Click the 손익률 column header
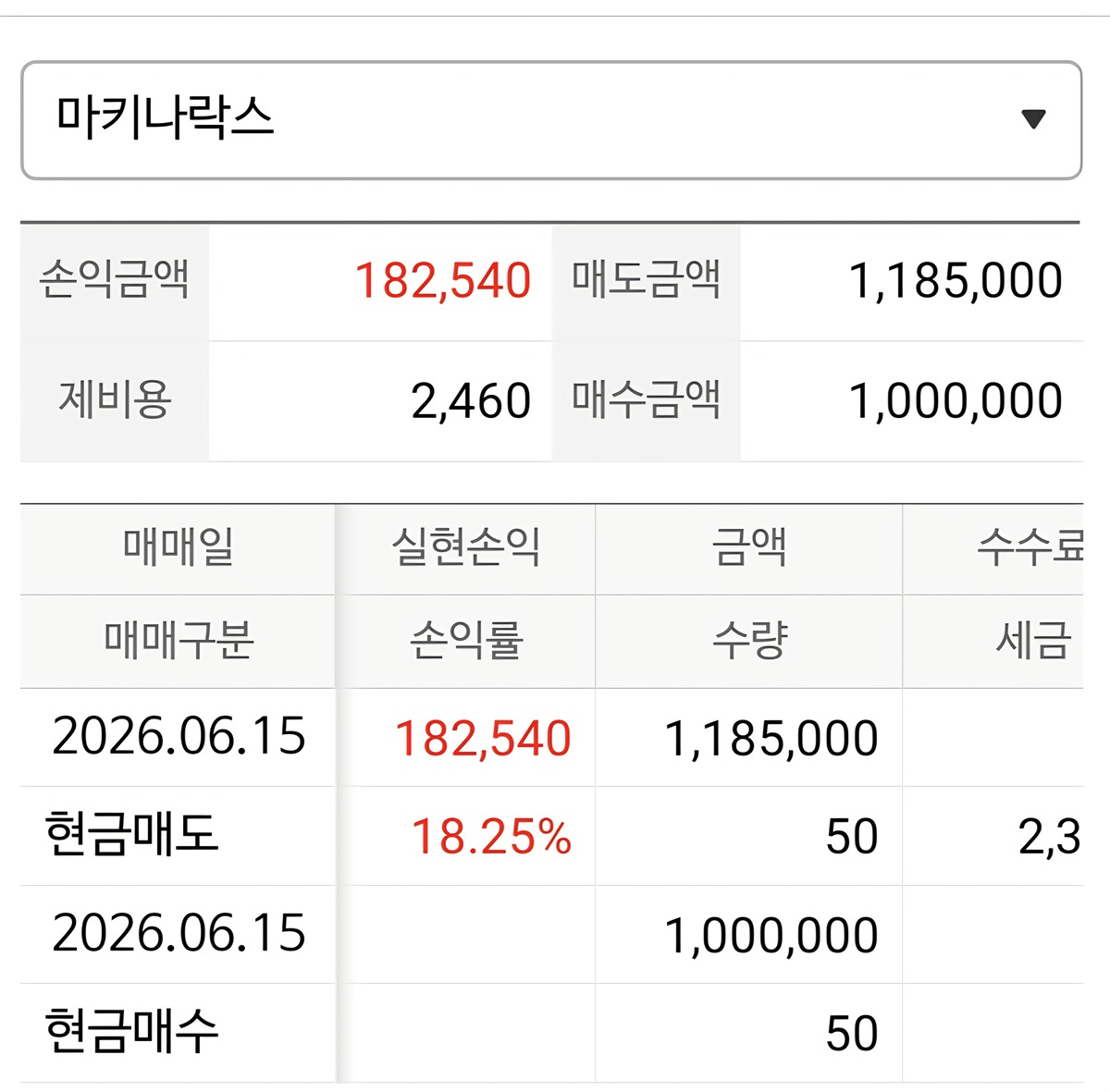Viewport: 1110px width, 1092px height. 465,641
